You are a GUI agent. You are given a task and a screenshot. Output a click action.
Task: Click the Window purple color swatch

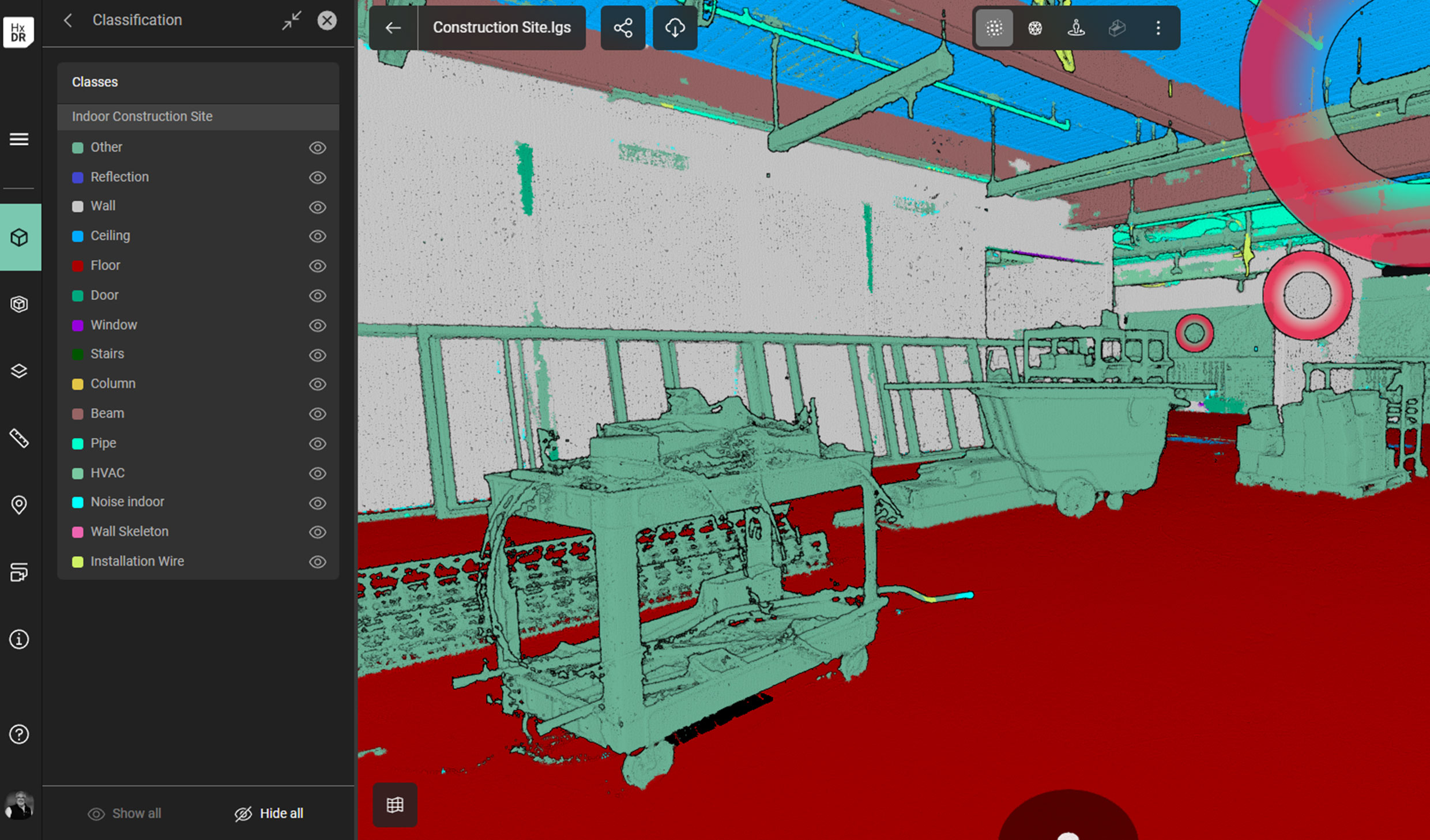[x=77, y=325]
